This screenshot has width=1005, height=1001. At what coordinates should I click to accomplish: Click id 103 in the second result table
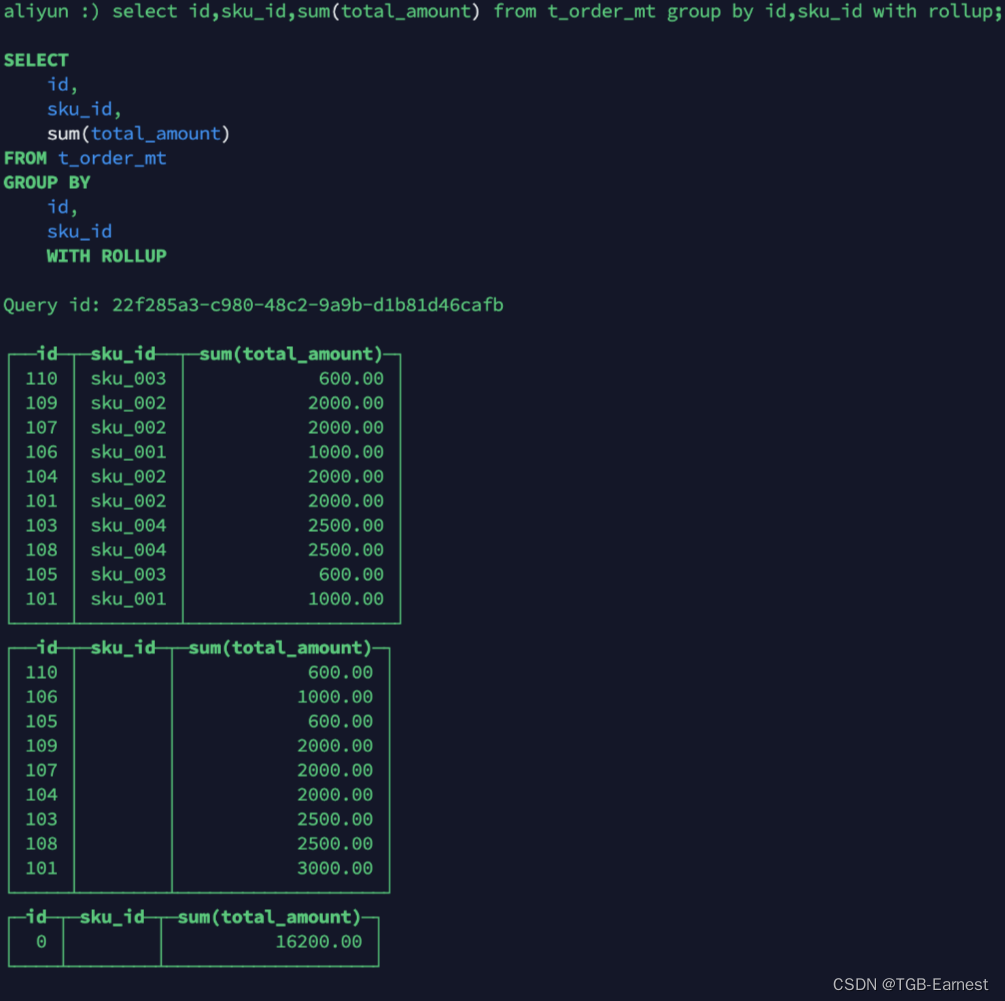[x=42, y=820]
